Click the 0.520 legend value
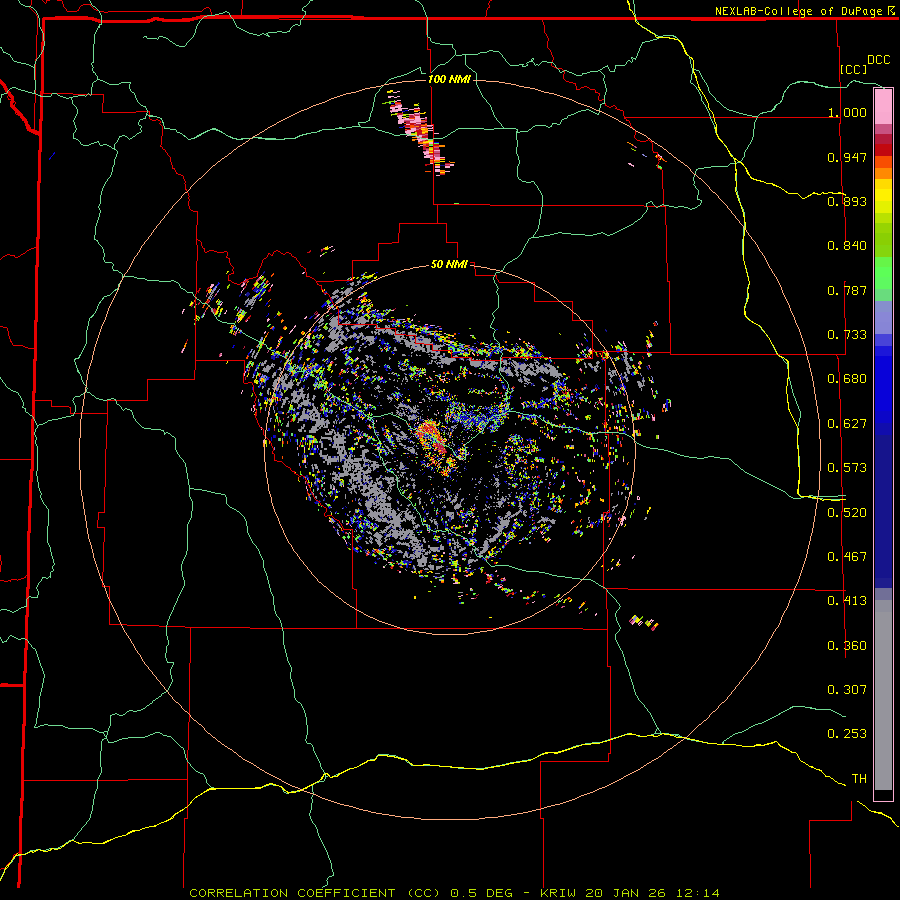The height and width of the screenshot is (900, 900). click(x=847, y=513)
